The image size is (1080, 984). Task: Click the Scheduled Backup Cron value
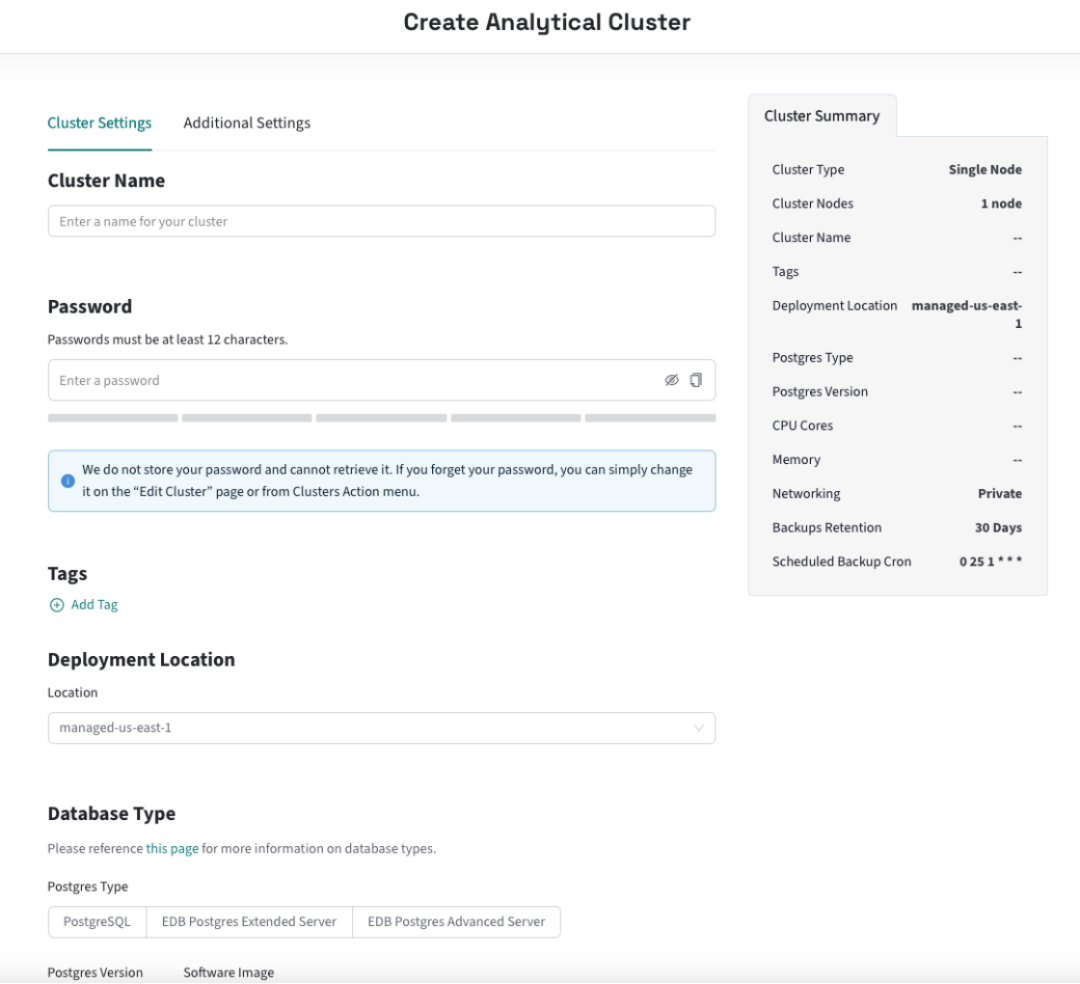990,562
